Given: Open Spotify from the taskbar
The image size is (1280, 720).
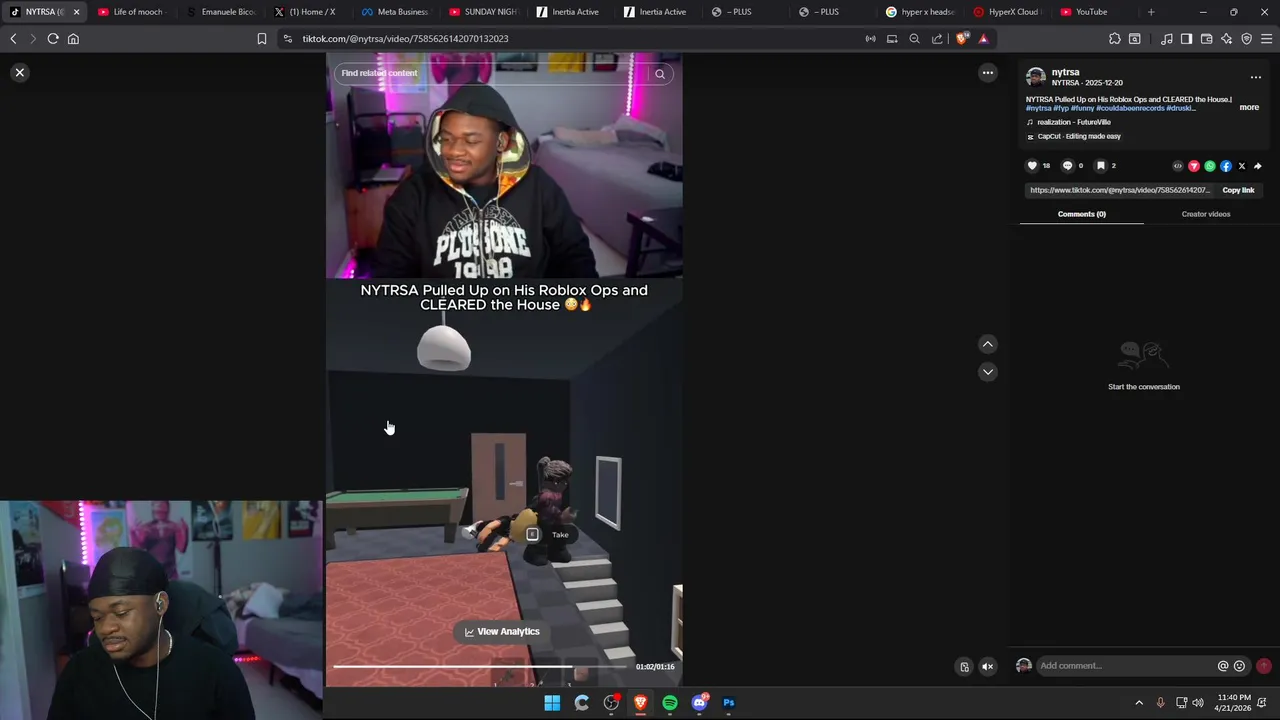Looking at the screenshot, I should point(670,703).
